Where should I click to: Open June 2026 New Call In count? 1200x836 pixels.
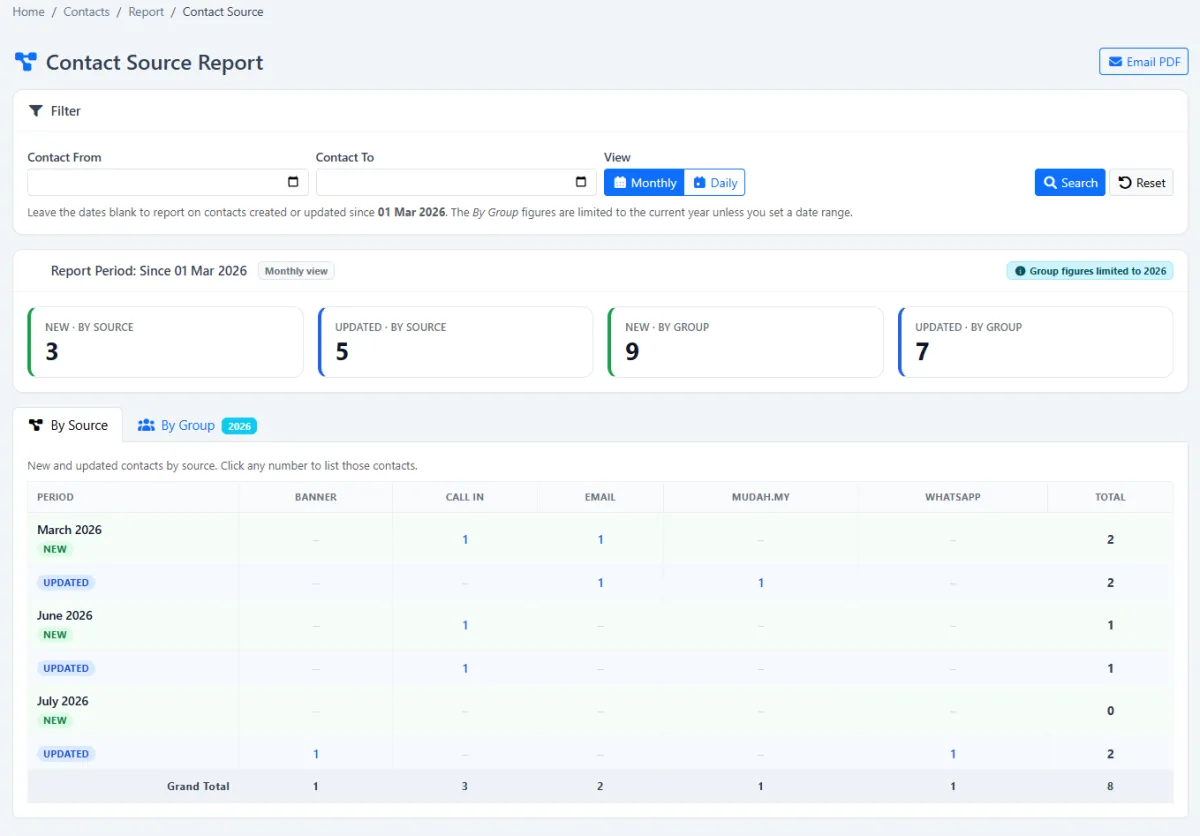click(465, 625)
